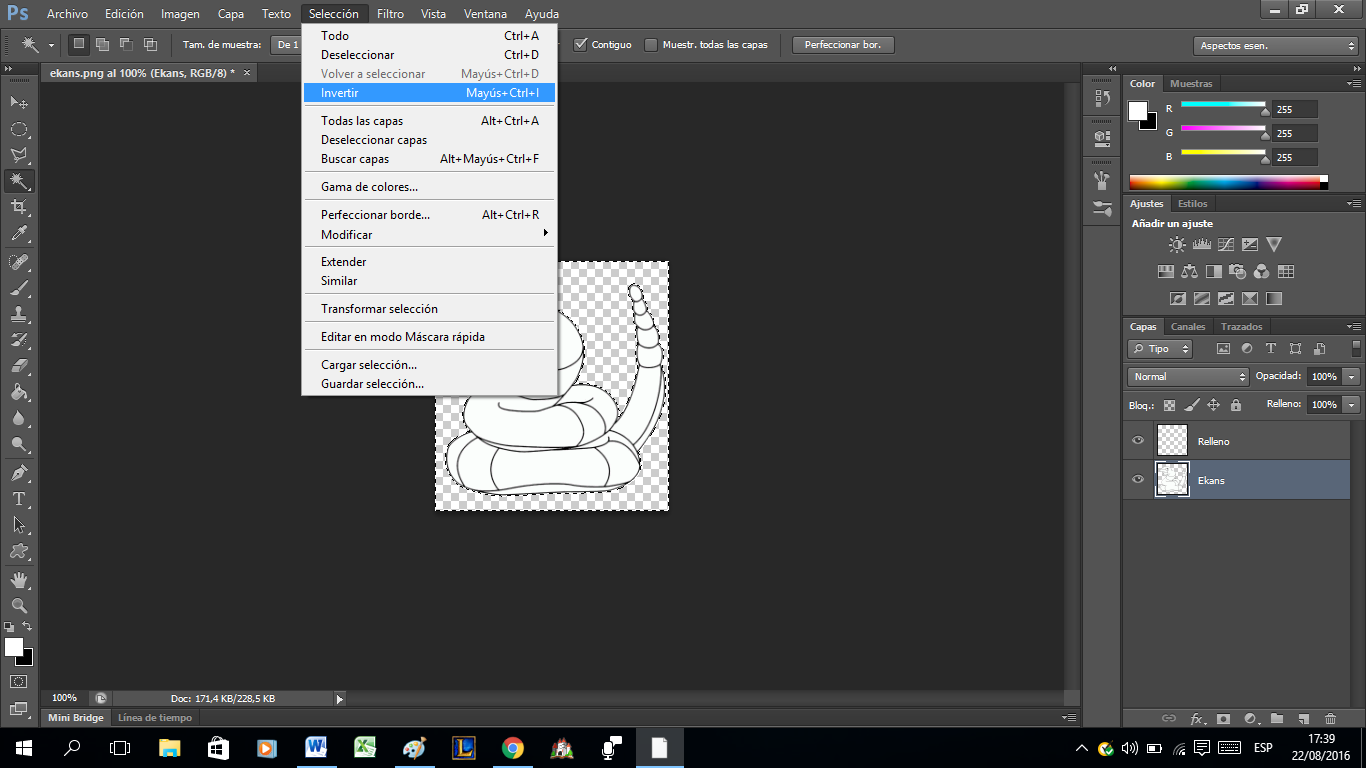Open the Opacidad slider dropdown arrow
1366x768 pixels.
tap(1352, 377)
